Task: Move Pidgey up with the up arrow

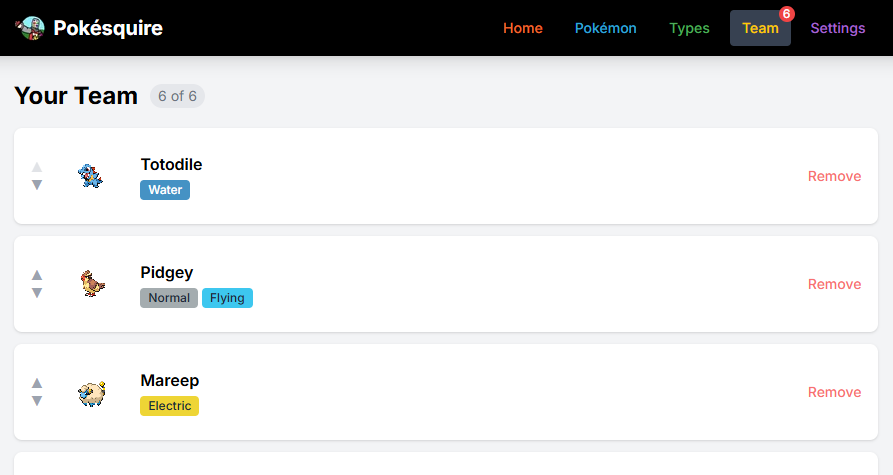Action: tap(37, 275)
